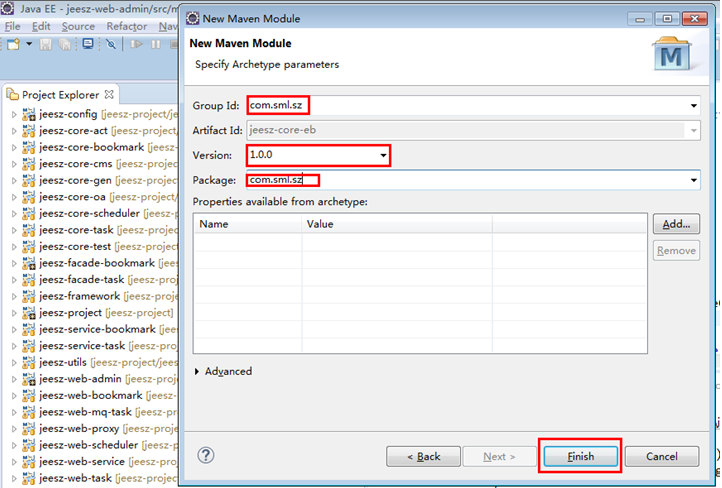This screenshot has height=488, width=722.
Task: Select jeesz-web-proxy in Project Explorer
Action: (x=79, y=429)
